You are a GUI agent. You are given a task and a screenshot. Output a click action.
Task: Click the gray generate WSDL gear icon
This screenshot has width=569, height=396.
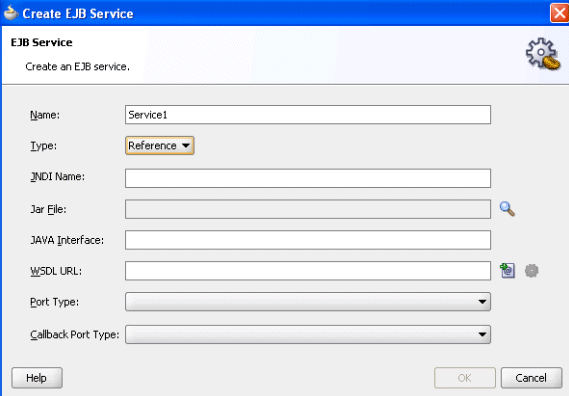coord(532,271)
